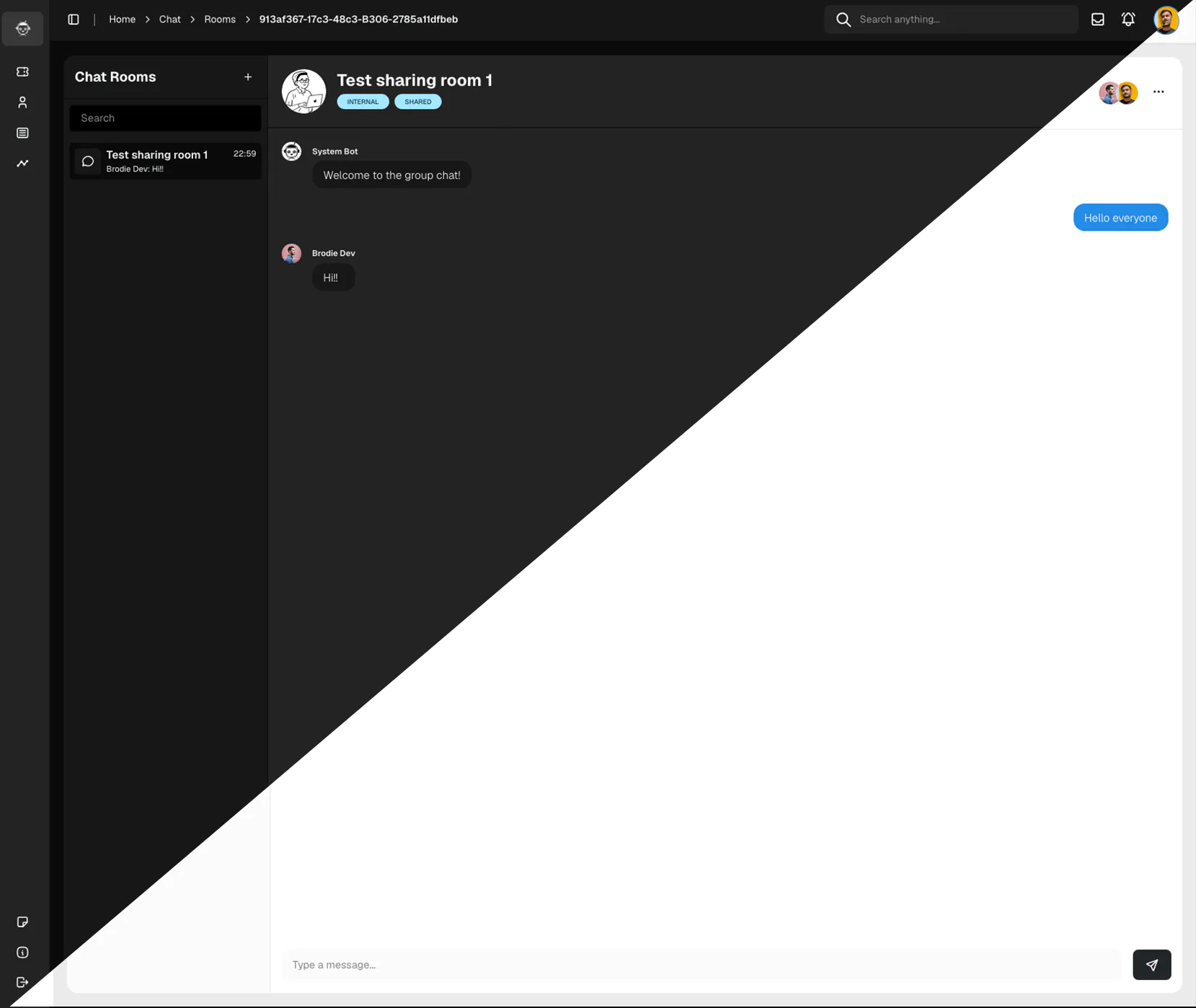Viewport: 1196px width, 1008px height.
Task: Open the analytics chart sidebar icon
Action: pos(22,164)
